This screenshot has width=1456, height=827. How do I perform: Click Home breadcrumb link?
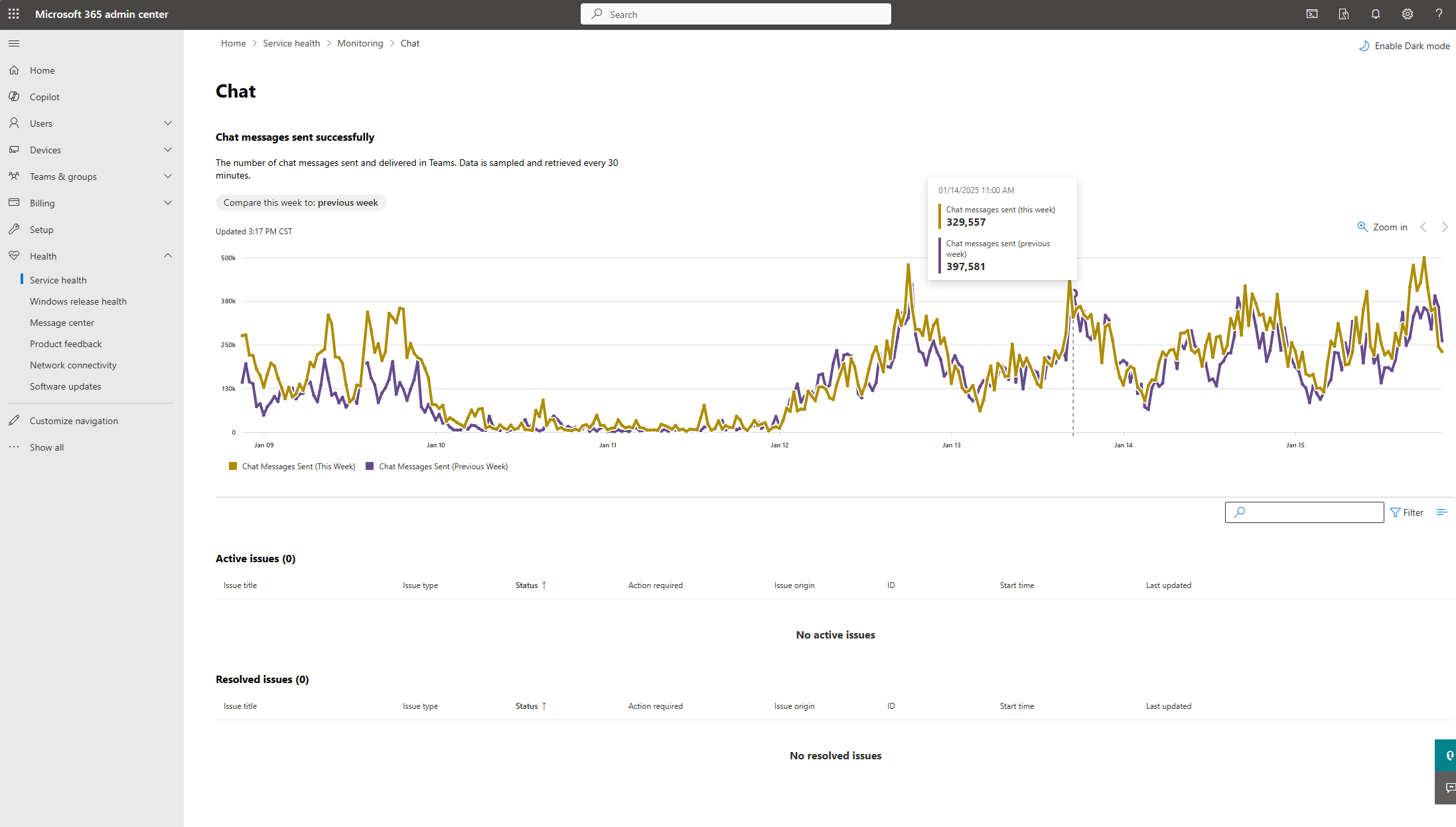click(x=233, y=43)
